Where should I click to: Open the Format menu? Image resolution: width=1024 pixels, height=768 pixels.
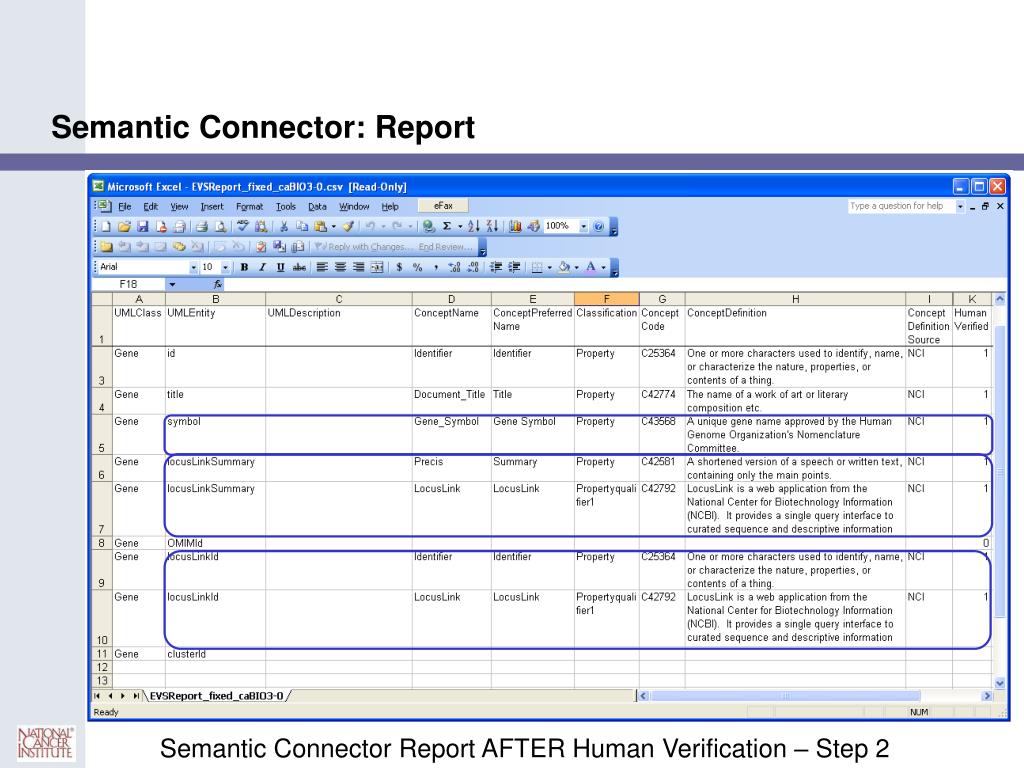pos(249,206)
